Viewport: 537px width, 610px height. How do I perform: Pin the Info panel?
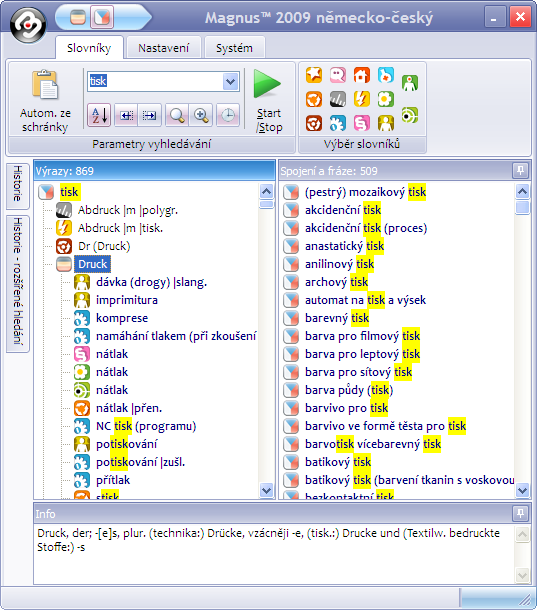point(520,514)
